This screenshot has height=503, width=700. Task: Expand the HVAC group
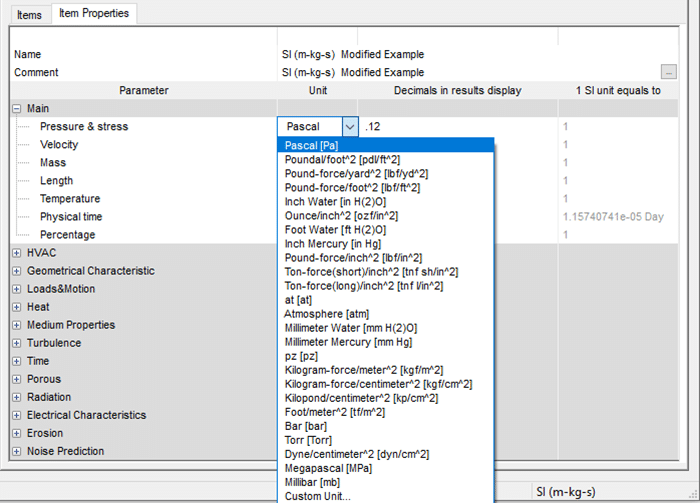click(x=17, y=253)
